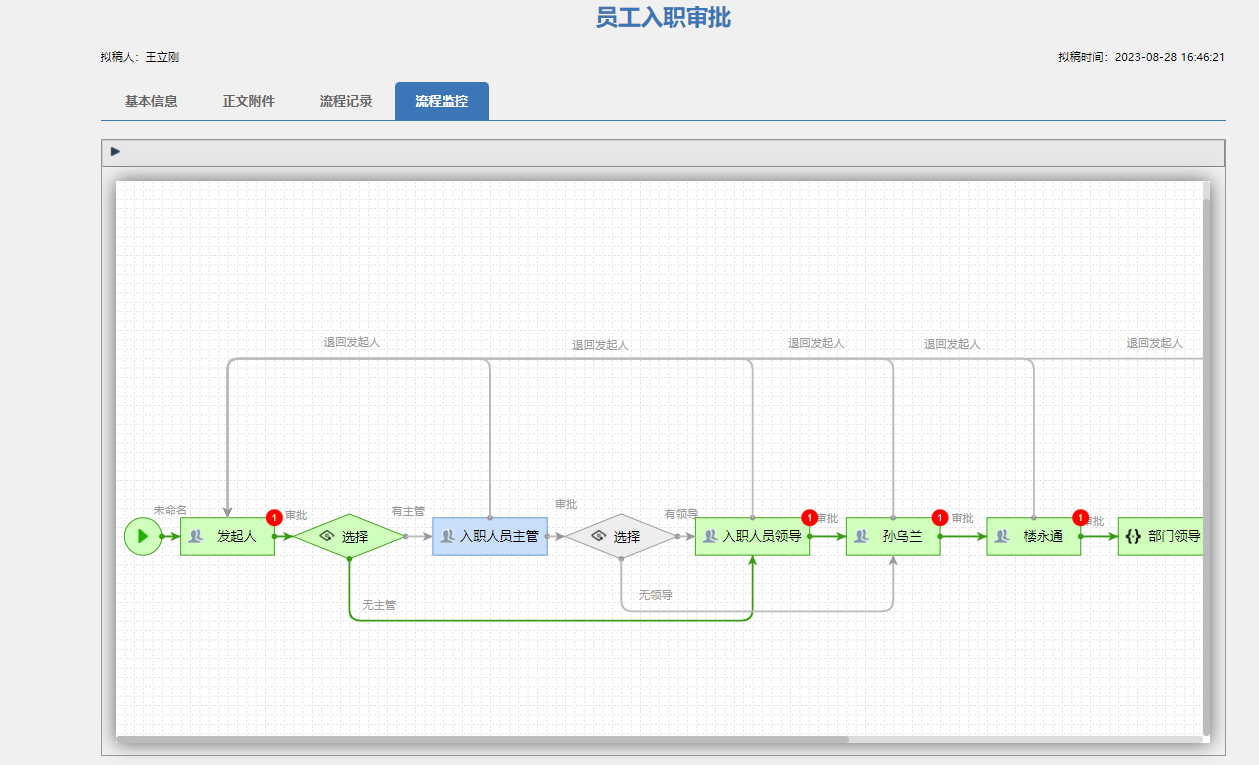Click the 发起人 node

coord(227,536)
